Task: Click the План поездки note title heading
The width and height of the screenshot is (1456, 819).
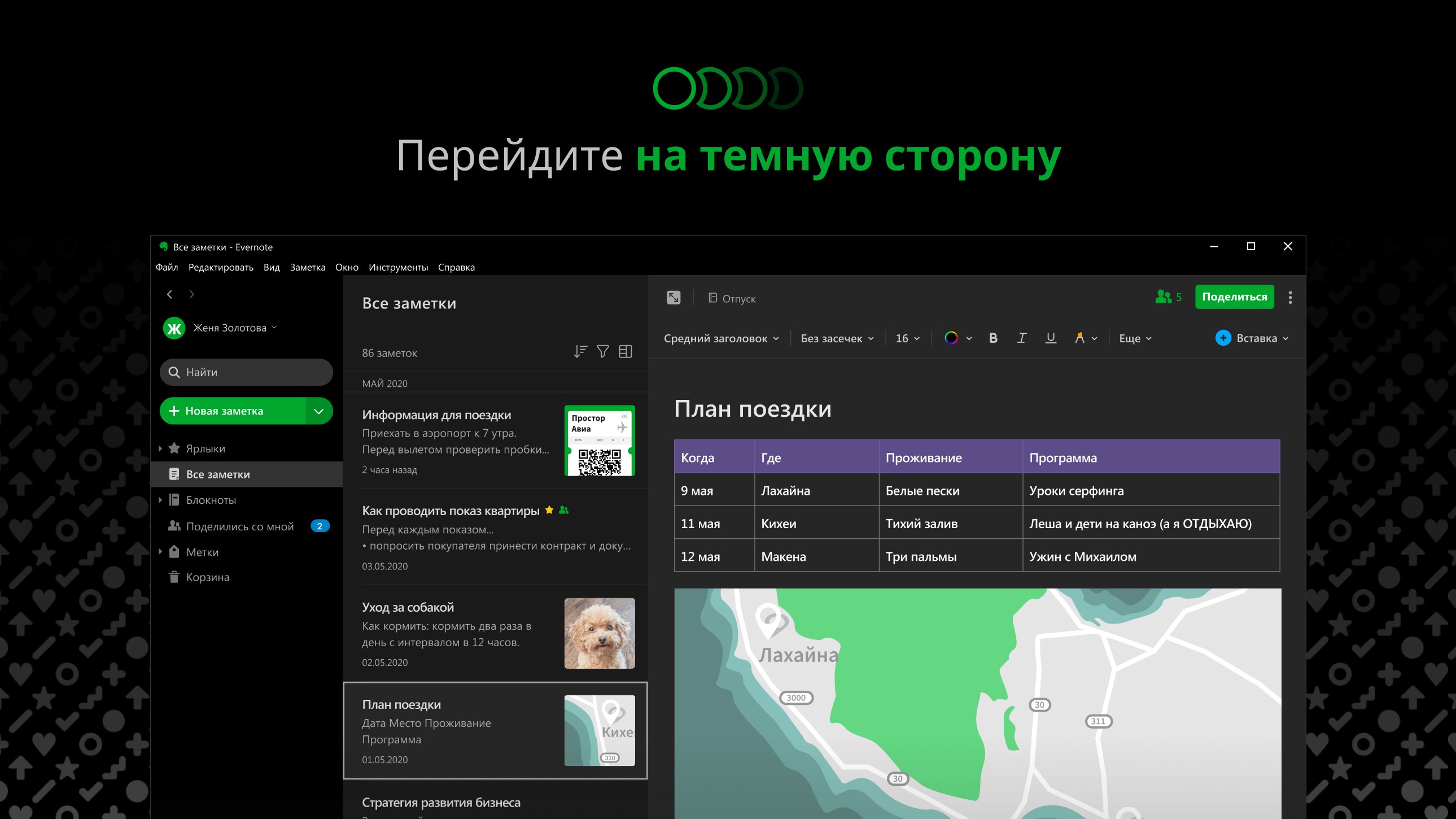Action: click(753, 409)
